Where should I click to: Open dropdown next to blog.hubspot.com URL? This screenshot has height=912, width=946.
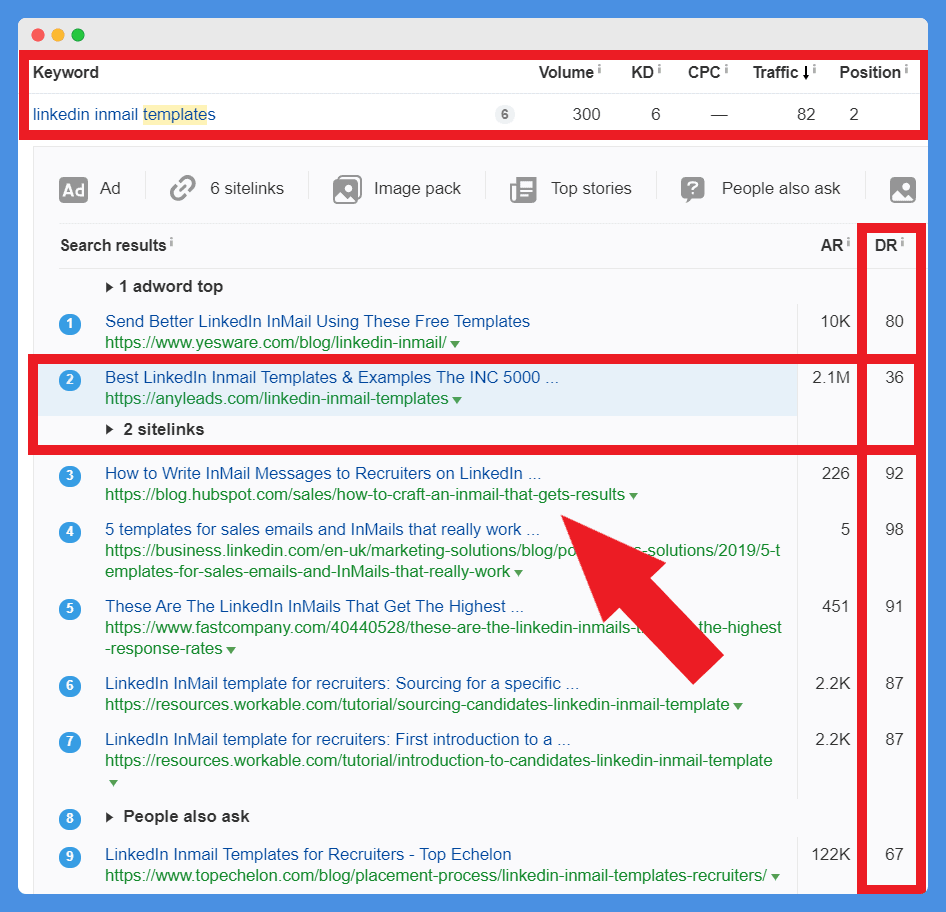633,496
